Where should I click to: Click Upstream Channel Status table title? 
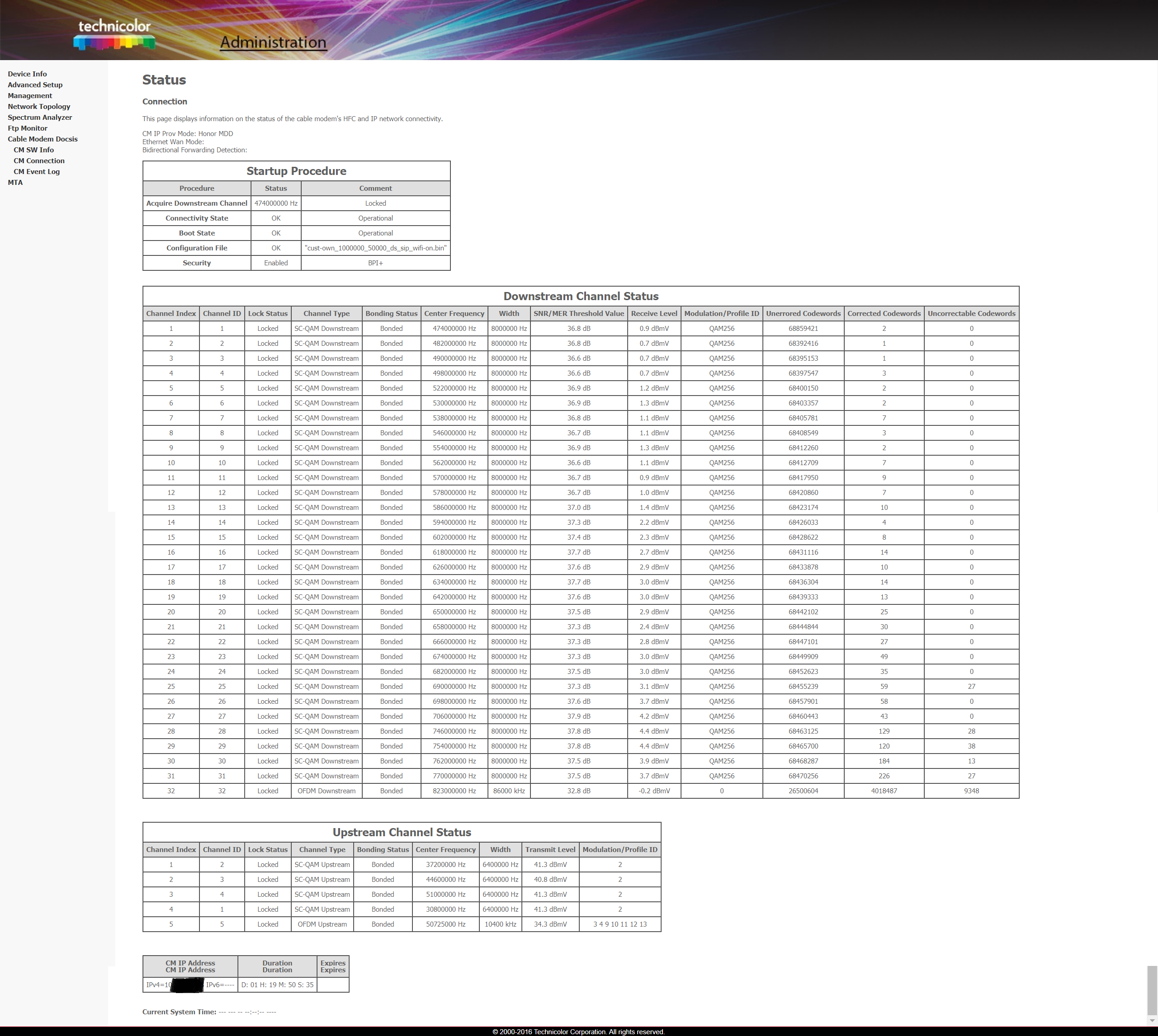pyautogui.click(x=402, y=832)
